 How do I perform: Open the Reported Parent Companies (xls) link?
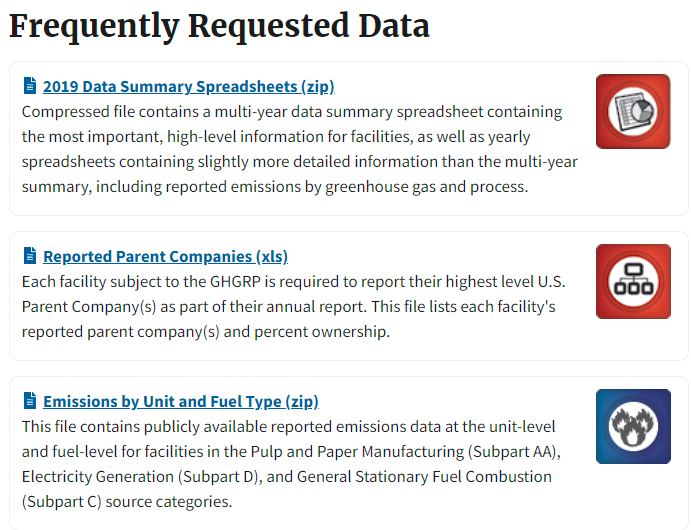[165, 256]
